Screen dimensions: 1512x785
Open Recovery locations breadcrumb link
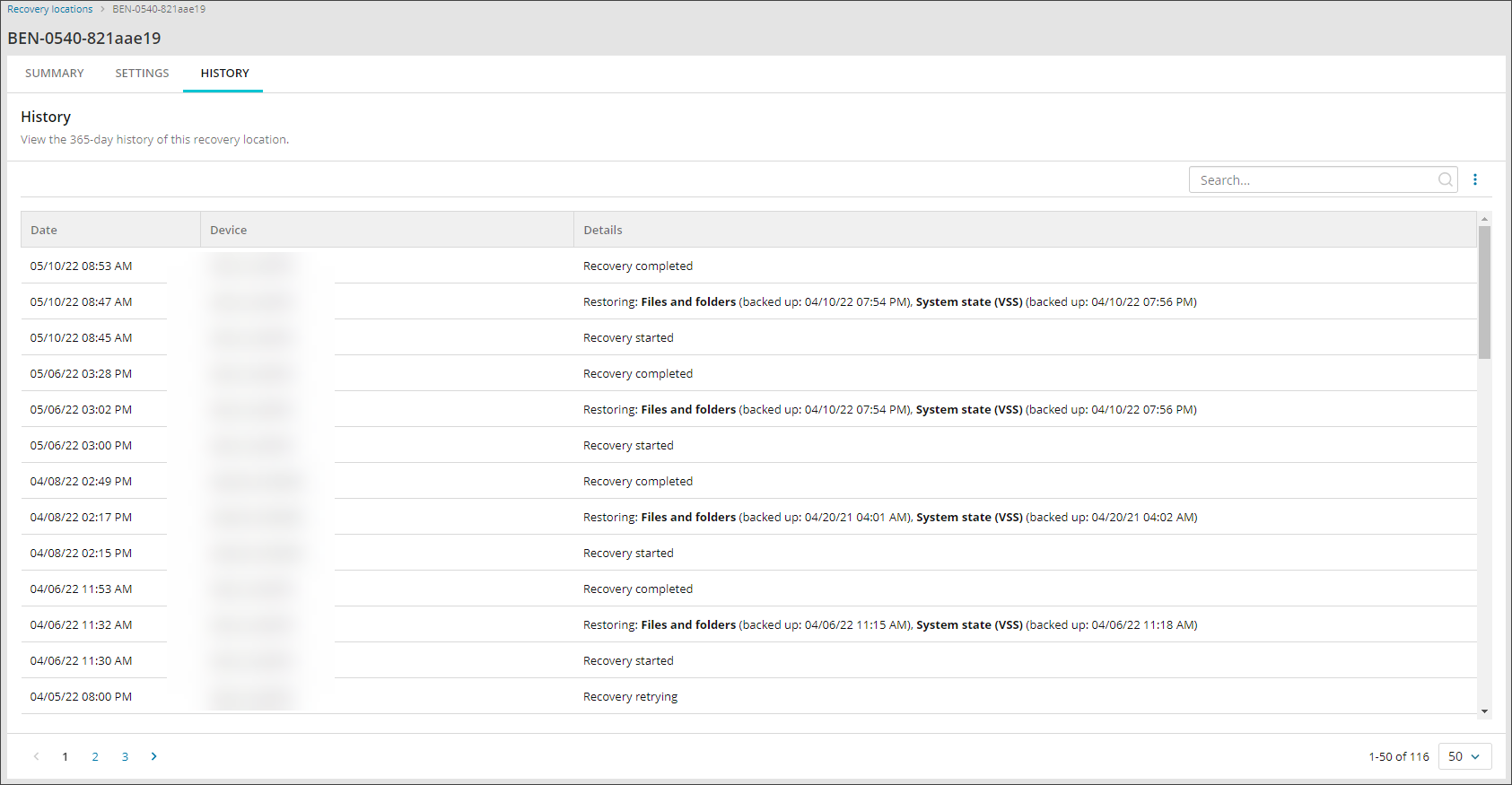(x=50, y=9)
